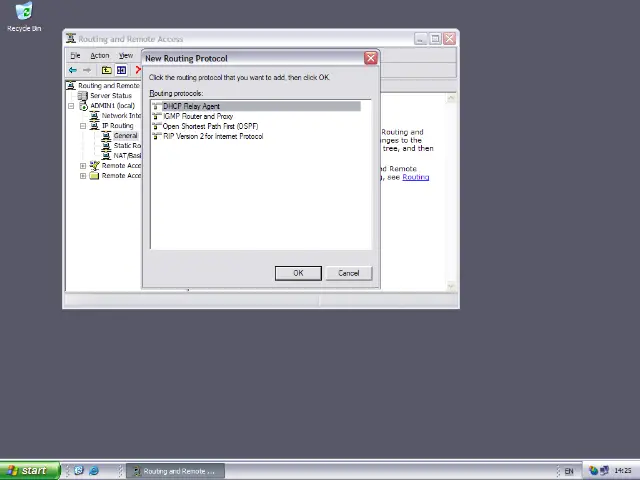This screenshot has width=640, height=480.
Task: Choose Open Shortest Path First (OSPF)
Action: click(x=210, y=126)
